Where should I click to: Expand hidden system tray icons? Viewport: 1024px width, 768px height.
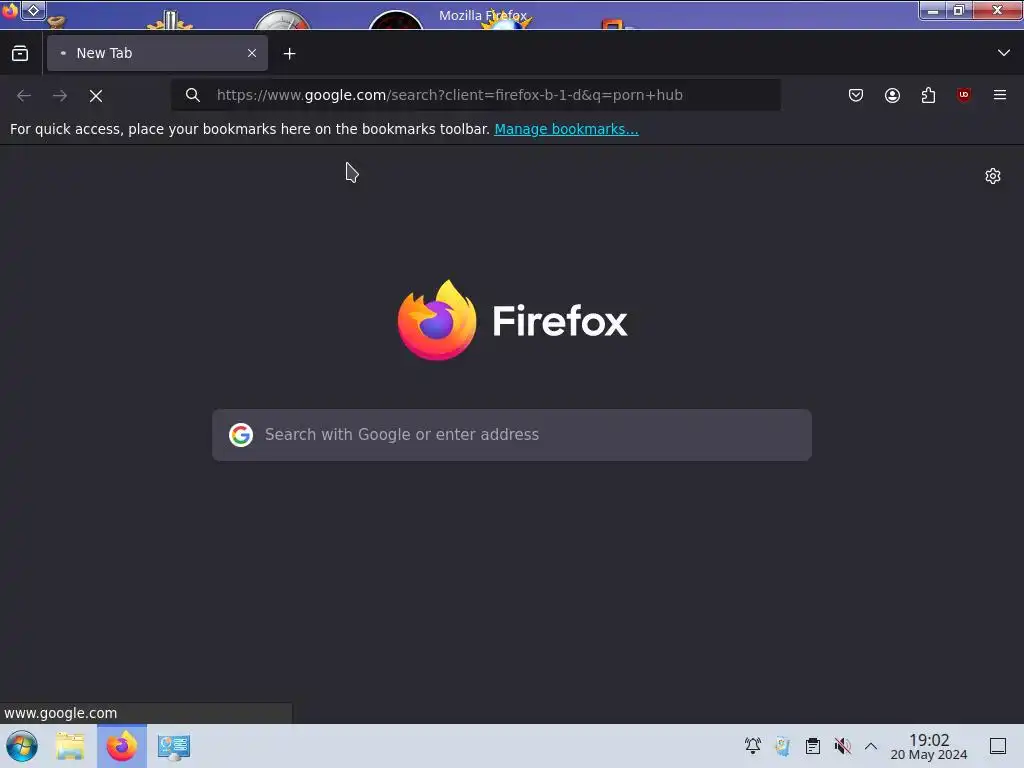click(x=871, y=745)
